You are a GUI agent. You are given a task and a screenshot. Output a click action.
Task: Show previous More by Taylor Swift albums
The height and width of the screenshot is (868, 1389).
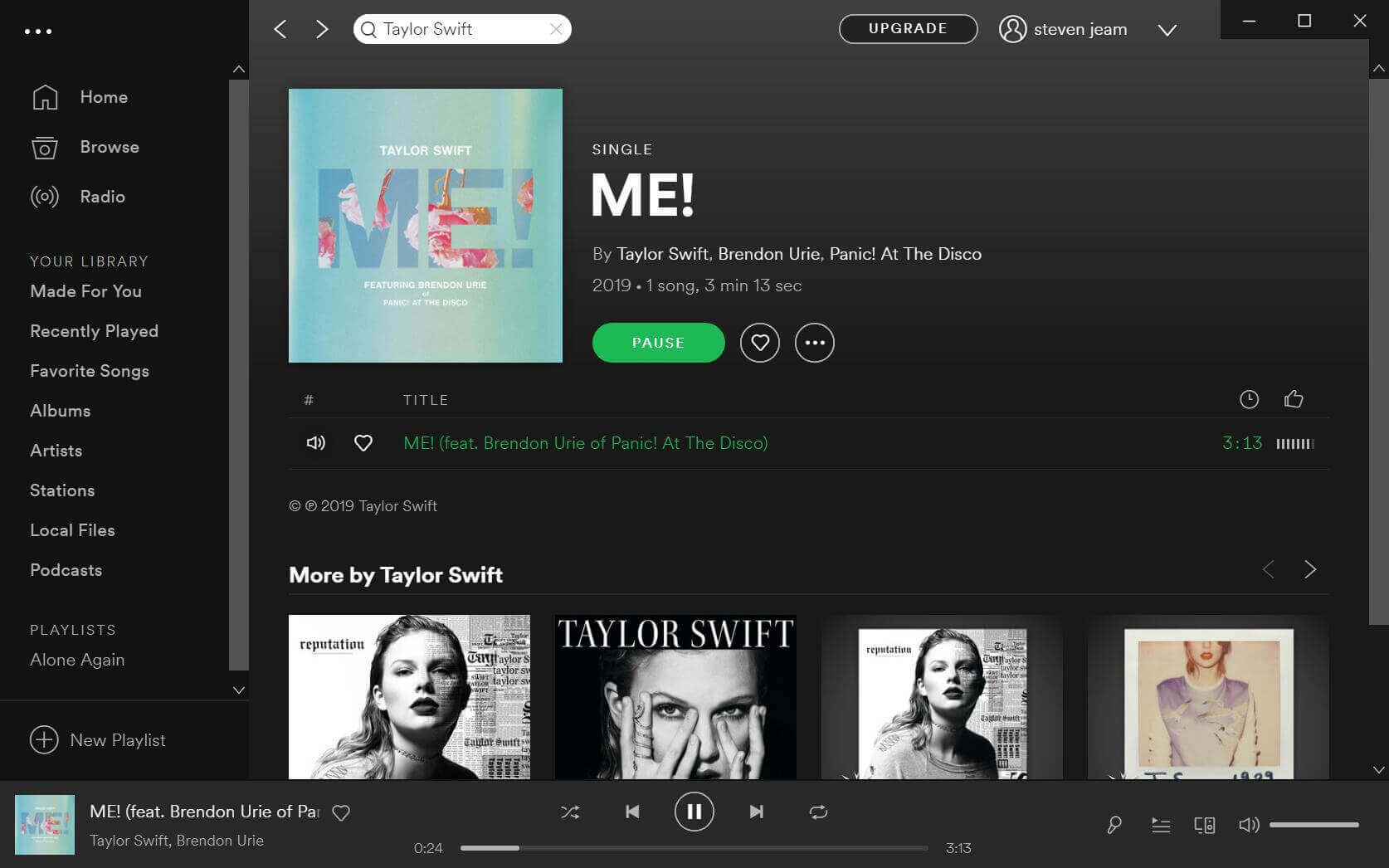point(1268,569)
